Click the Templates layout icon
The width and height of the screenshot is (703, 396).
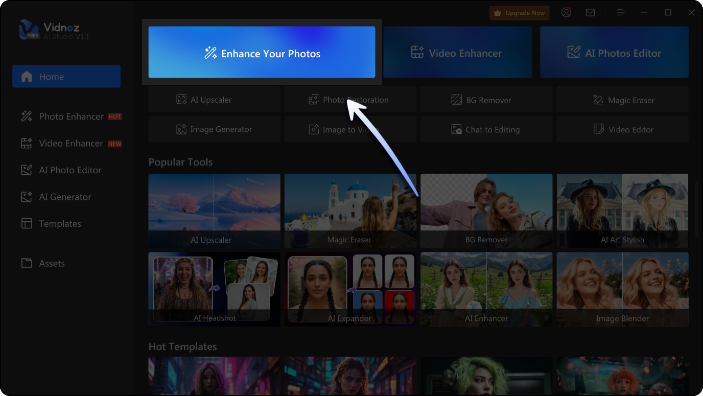pos(26,223)
